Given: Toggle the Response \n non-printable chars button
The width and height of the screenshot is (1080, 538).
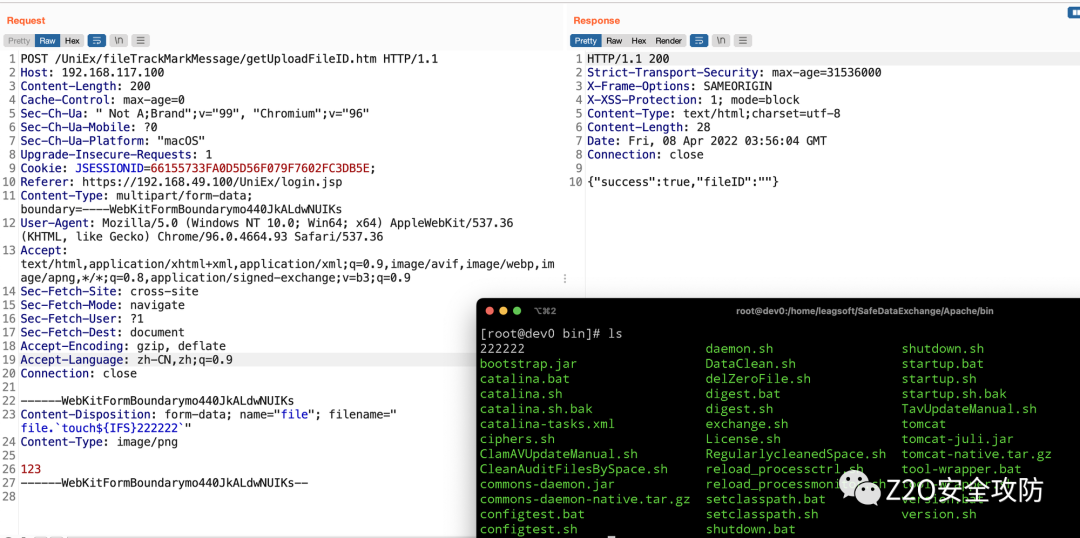Looking at the screenshot, I should point(721,41).
